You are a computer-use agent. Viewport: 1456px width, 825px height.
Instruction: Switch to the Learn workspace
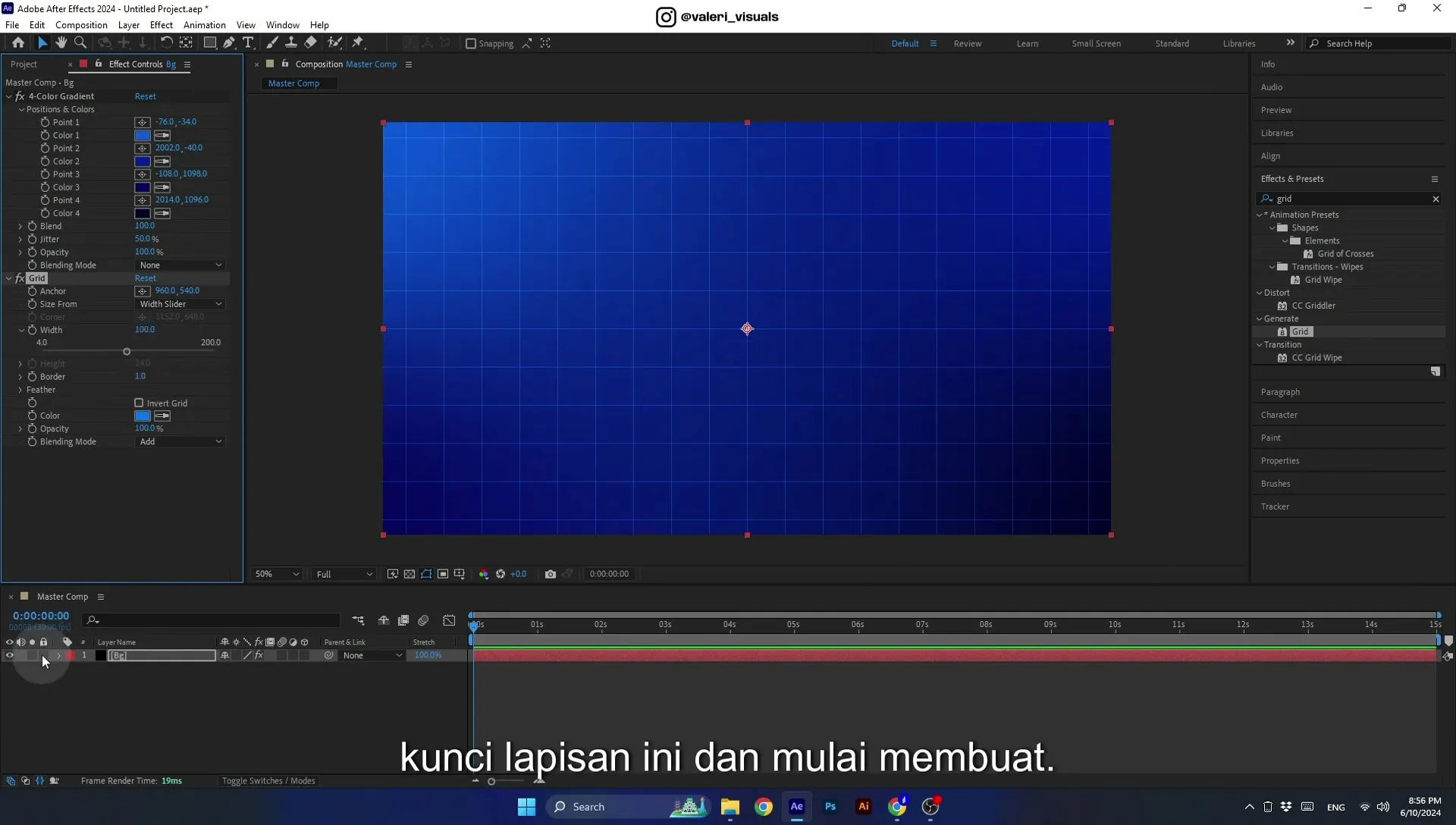[x=1028, y=43]
